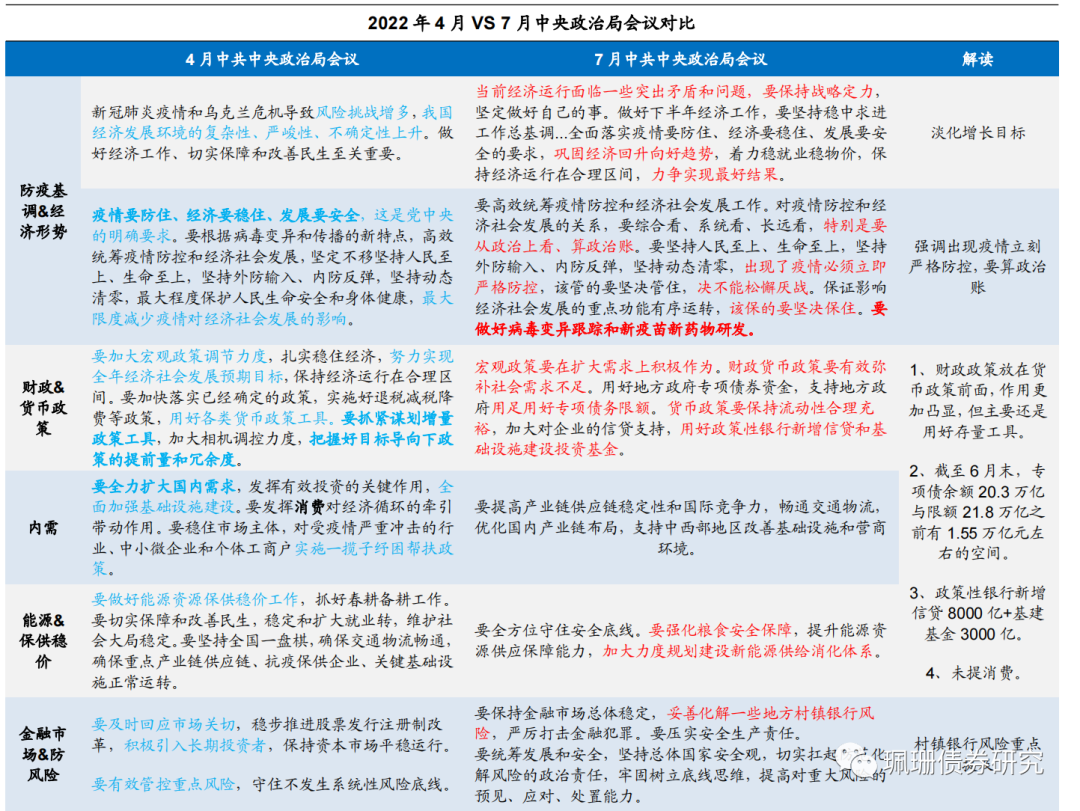1080x811 pixels.
Task: Select the header '7月中共中央政治局会议'
Action: 680,59
